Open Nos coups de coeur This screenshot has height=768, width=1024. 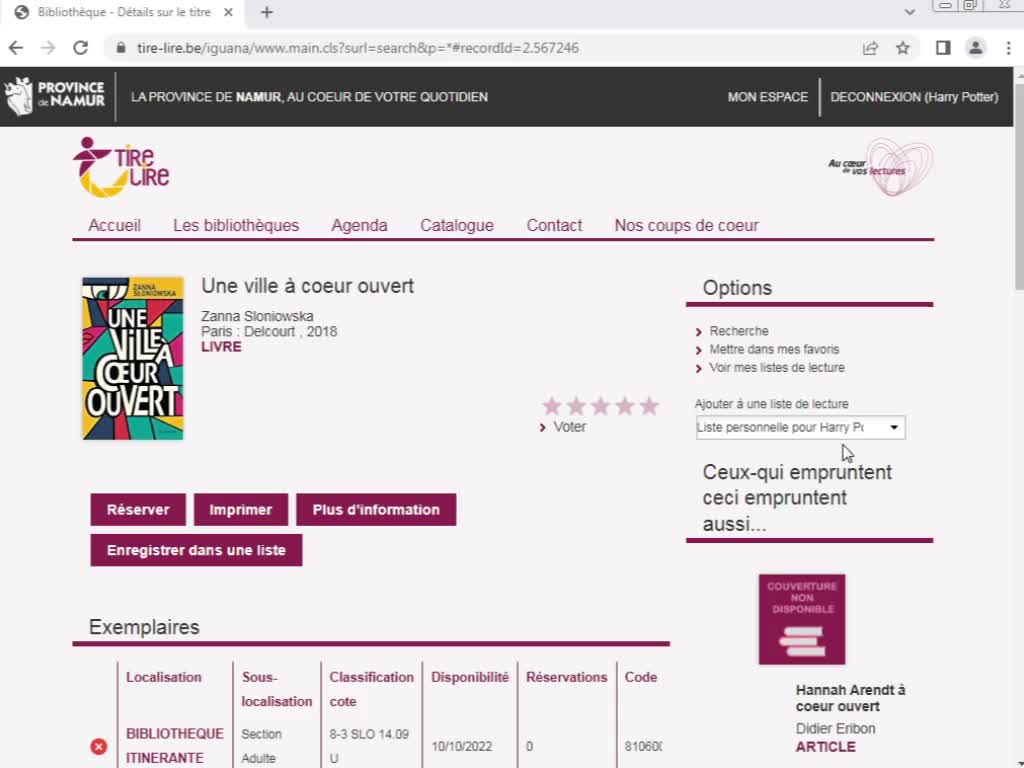[686, 225]
